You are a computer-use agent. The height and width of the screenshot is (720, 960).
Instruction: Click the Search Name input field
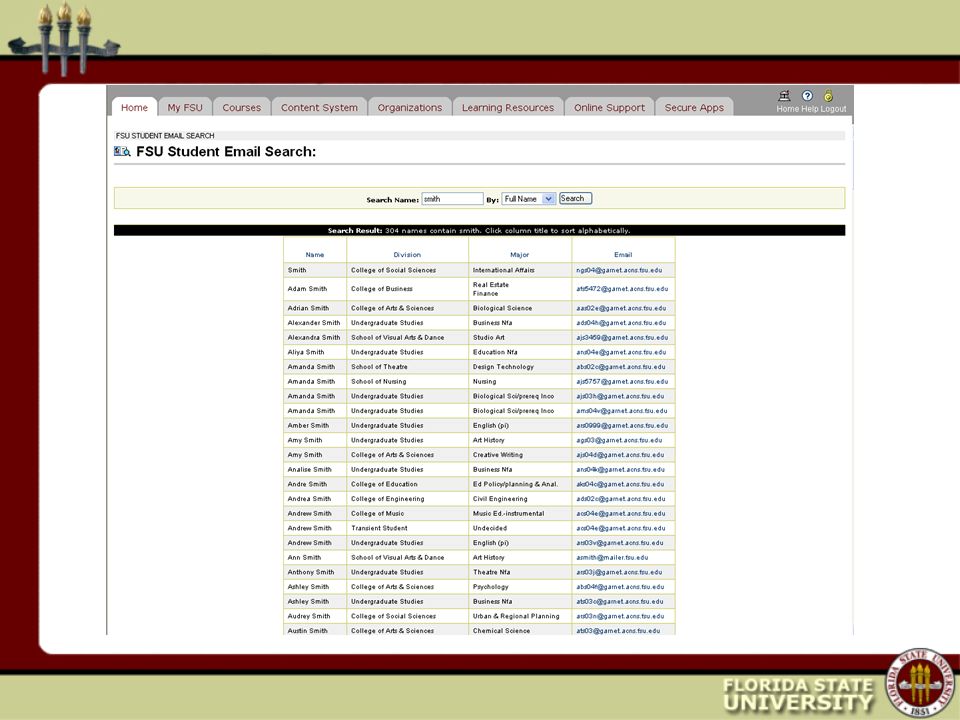[452, 199]
